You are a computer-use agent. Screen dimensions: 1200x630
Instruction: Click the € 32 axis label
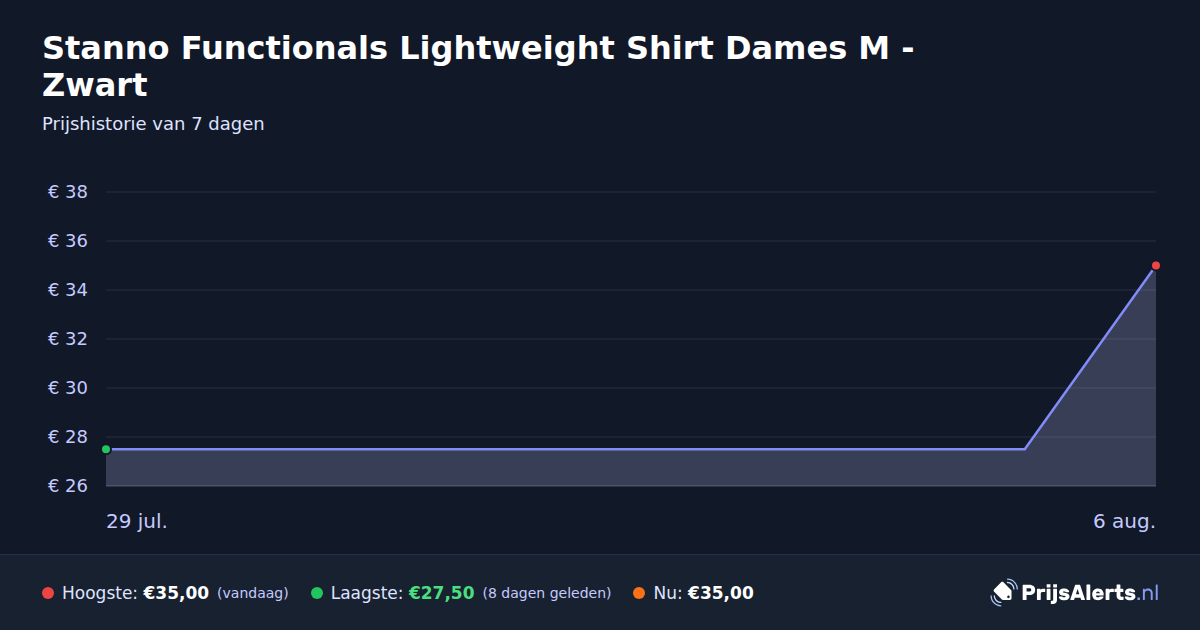point(68,339)
